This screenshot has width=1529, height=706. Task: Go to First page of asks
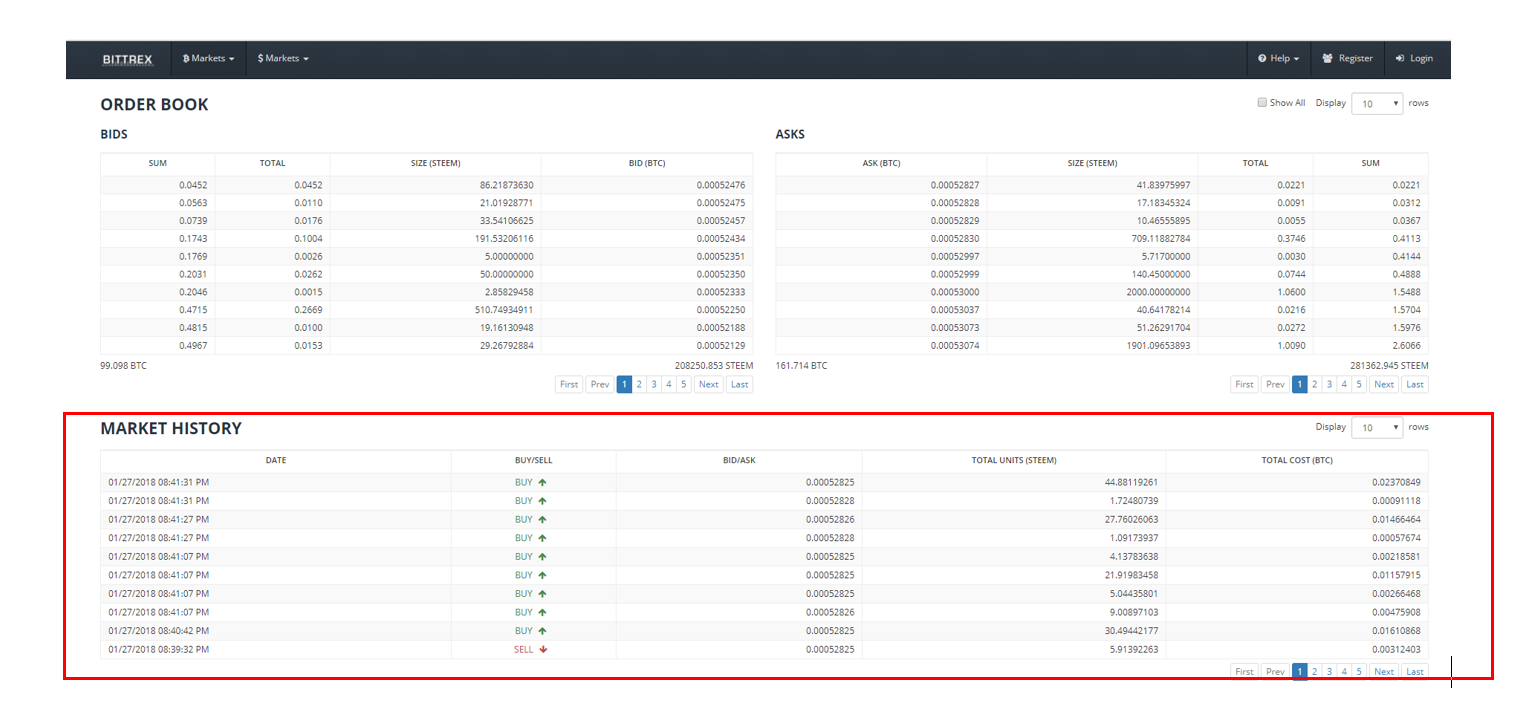1244,384
